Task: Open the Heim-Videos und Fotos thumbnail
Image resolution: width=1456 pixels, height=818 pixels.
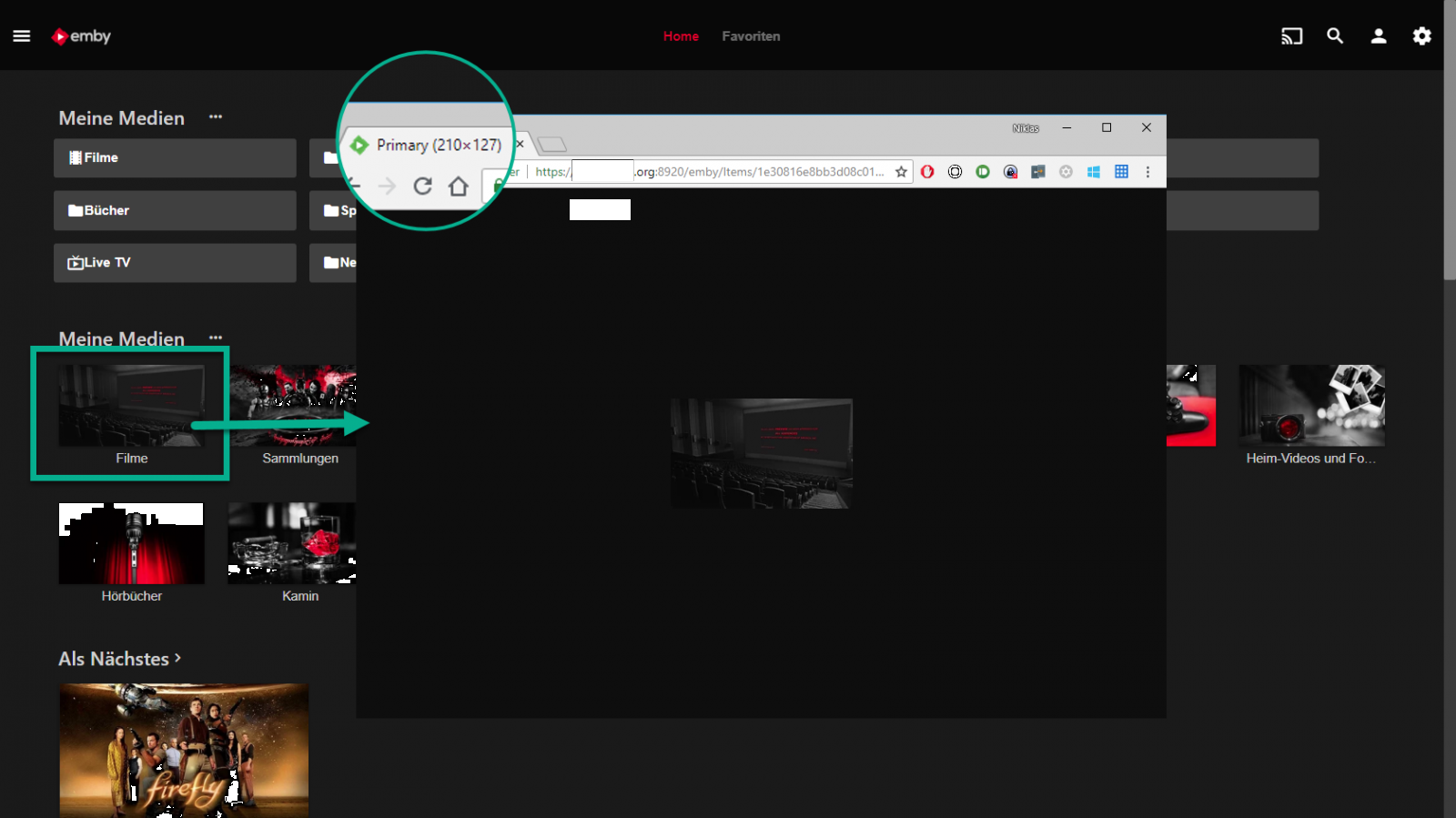Action: pyautogui.click(x=1311, y=406)
